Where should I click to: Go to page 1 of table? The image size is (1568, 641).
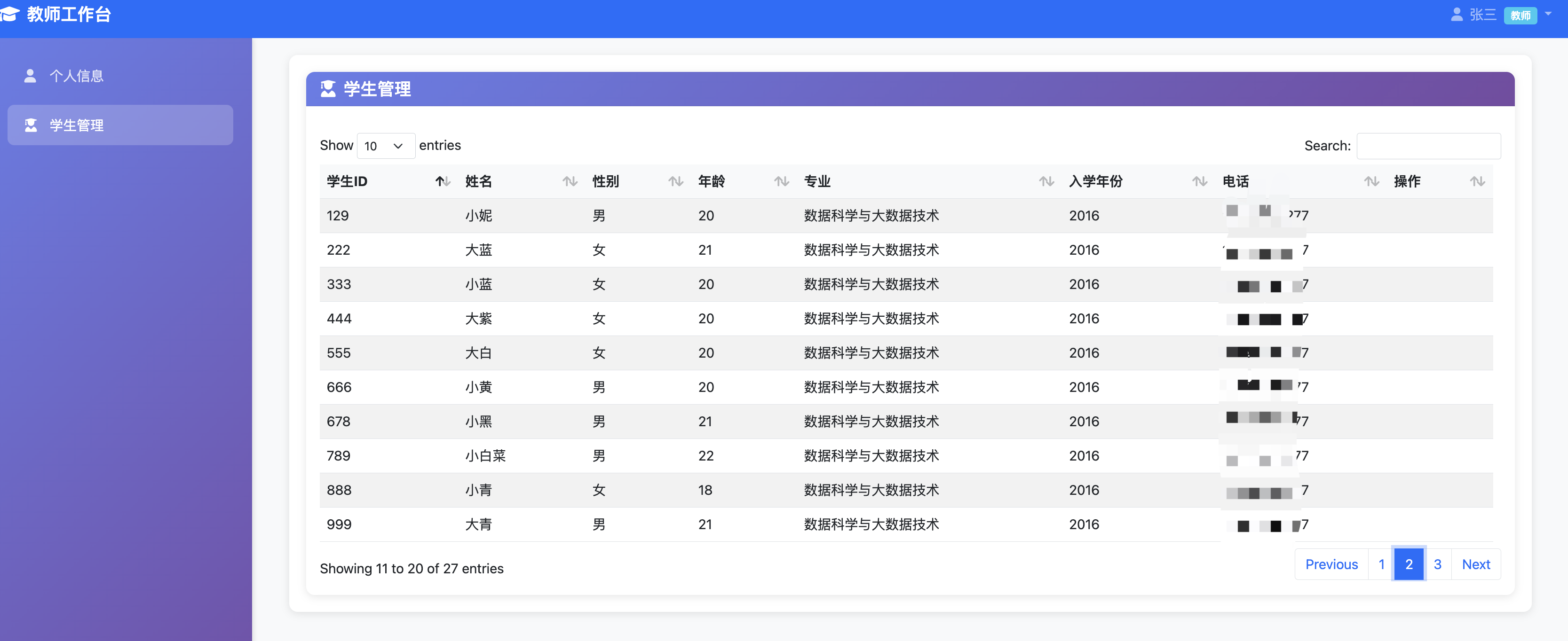pos(1381,564)
